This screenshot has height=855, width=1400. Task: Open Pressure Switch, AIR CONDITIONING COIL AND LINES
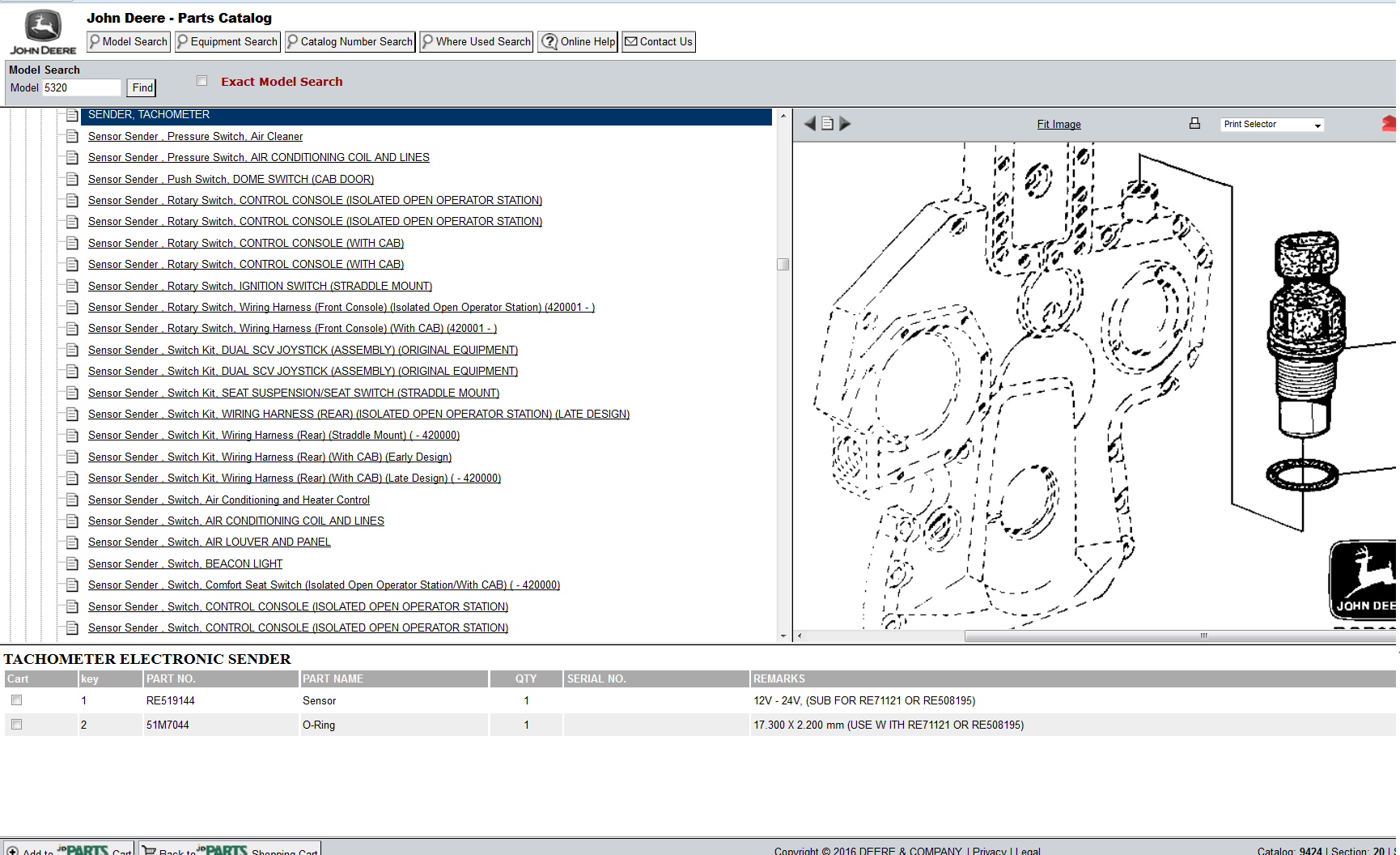[258, 158]
